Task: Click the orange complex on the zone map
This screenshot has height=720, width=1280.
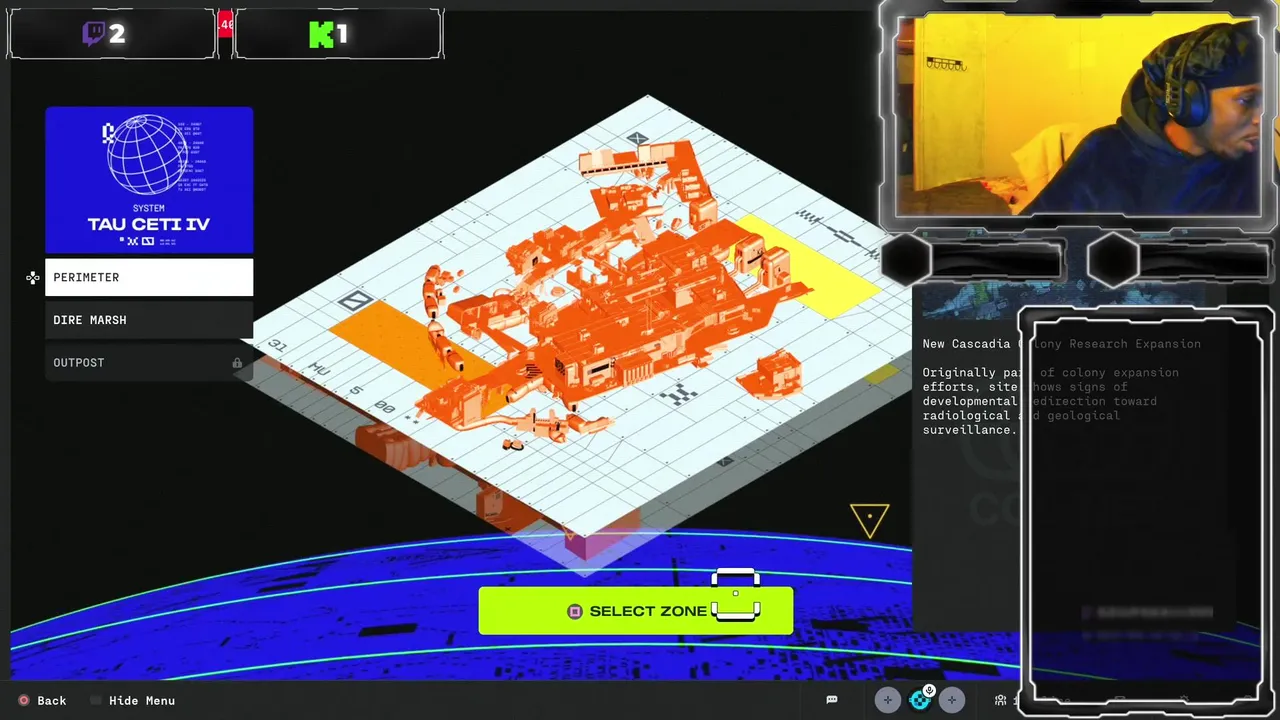Action: point(620,300)
